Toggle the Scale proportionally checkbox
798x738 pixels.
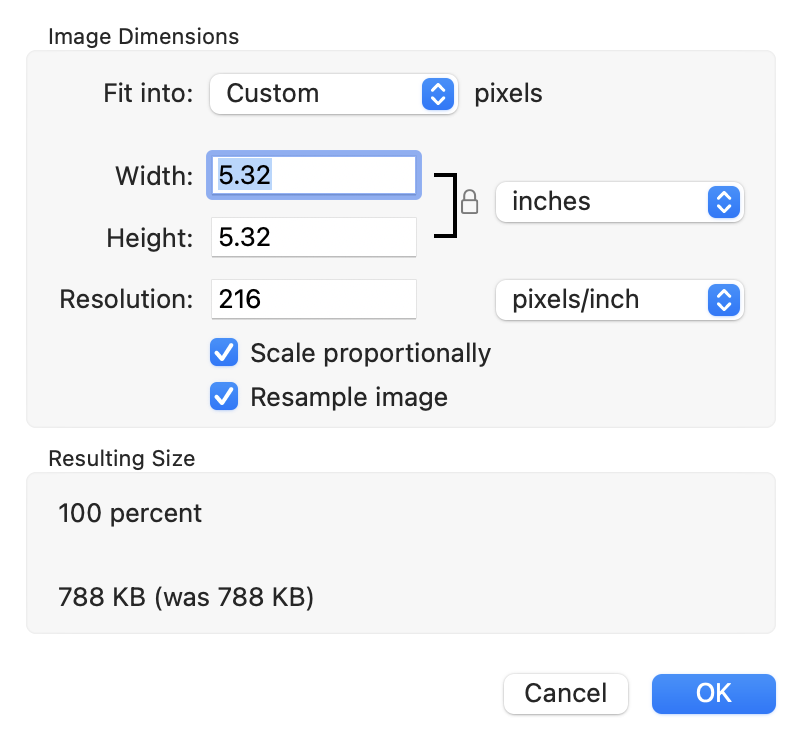point(224,353)
